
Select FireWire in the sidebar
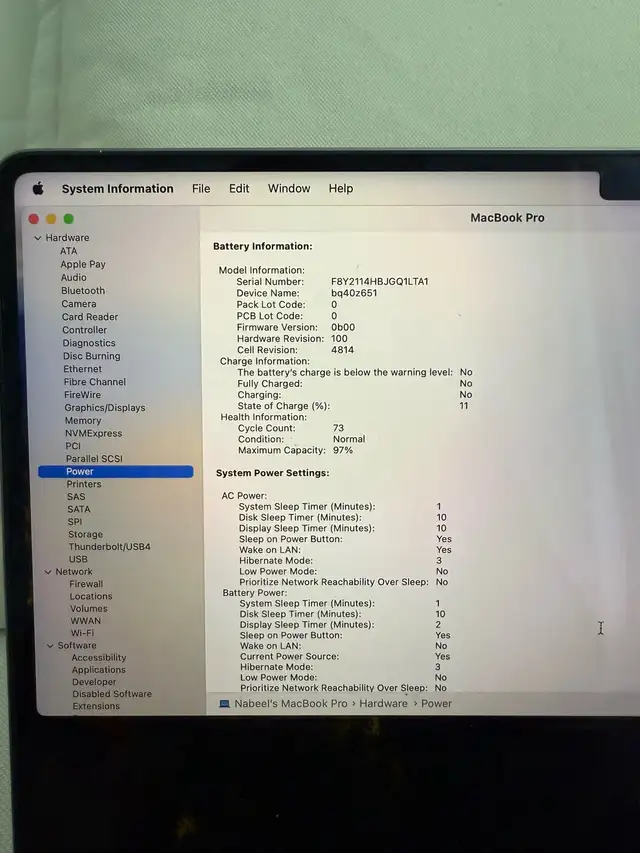click(x=82, y=395)
